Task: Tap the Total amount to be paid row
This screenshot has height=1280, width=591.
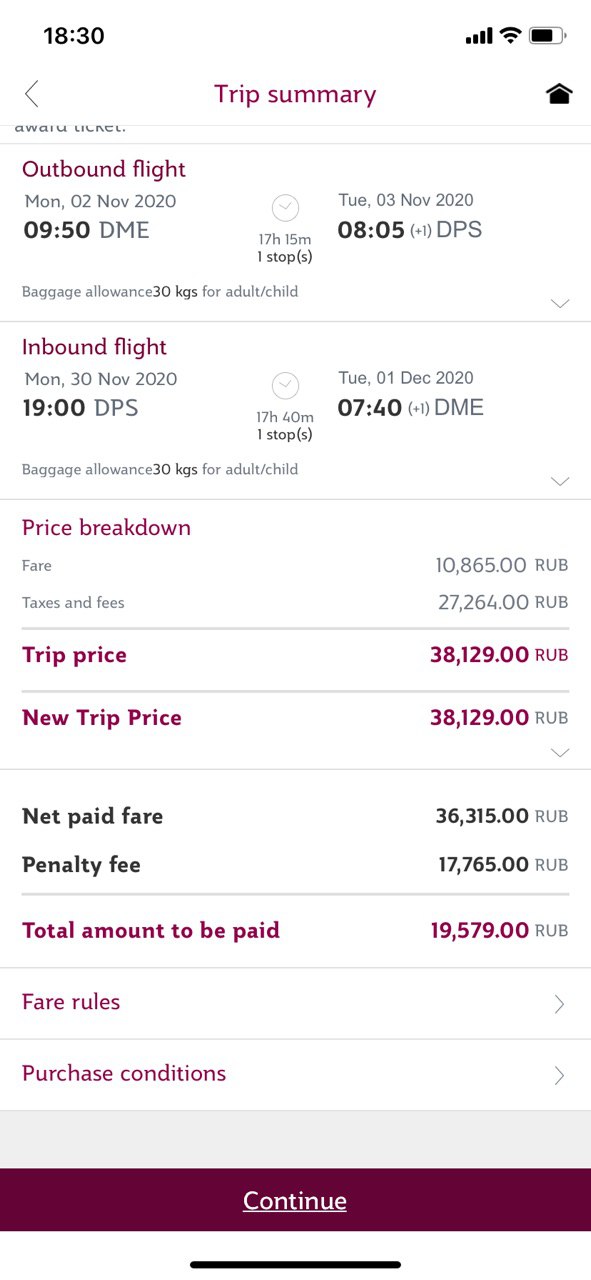Action: [295, 931]
